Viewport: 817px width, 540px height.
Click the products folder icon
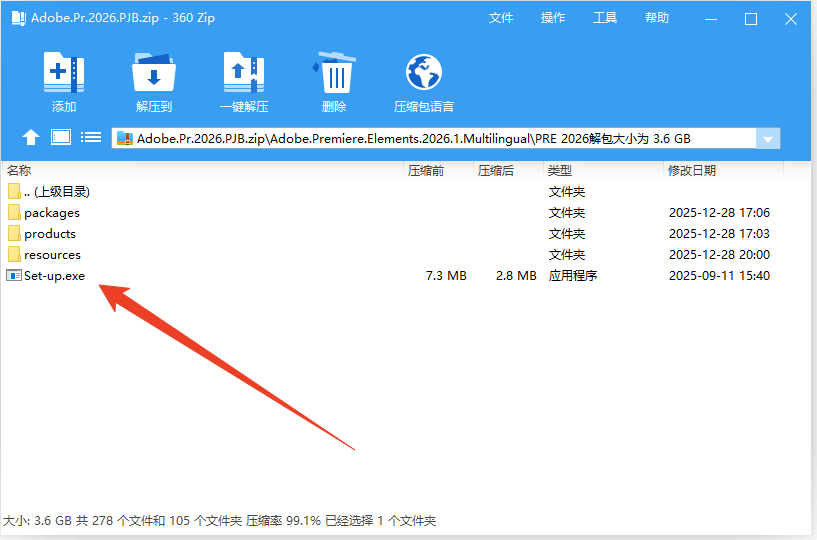click(15, 233)
